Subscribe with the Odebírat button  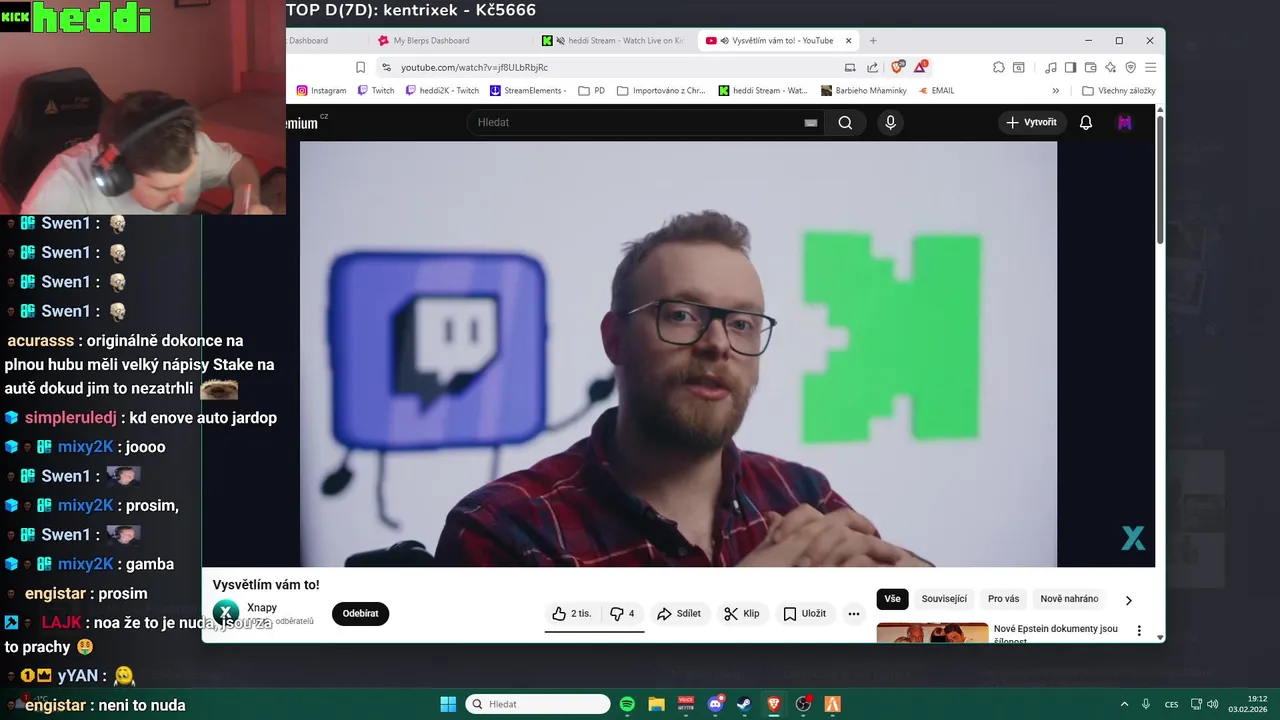tap(360, 613)
